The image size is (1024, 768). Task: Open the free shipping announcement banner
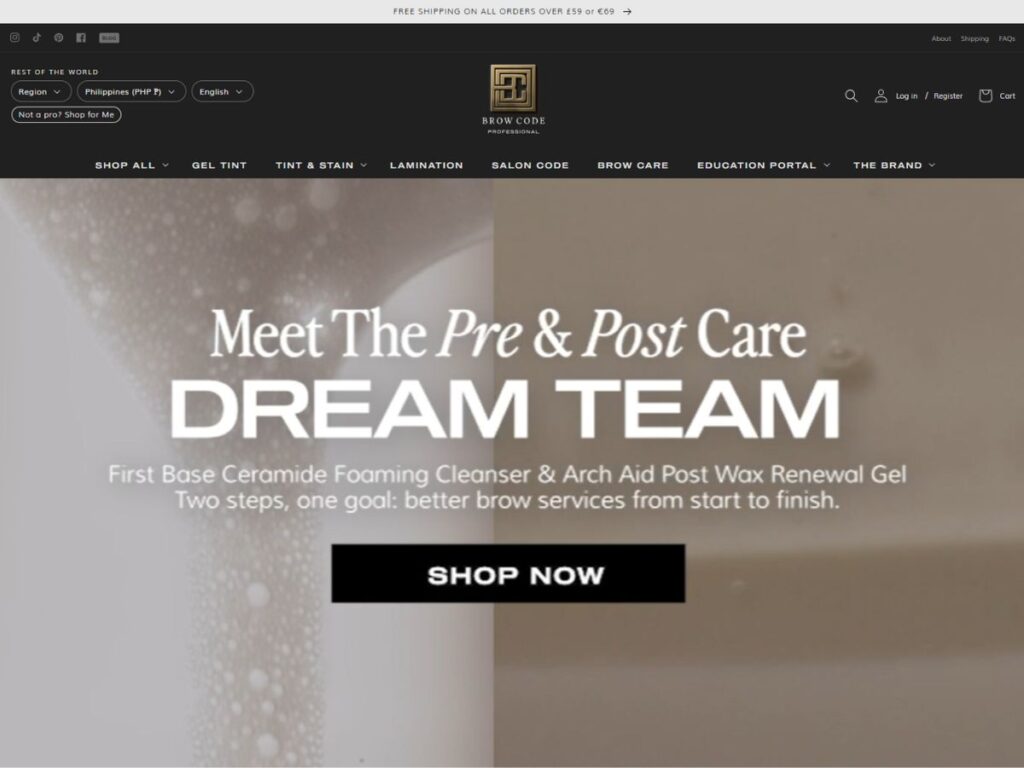click(x=512, y=11)
